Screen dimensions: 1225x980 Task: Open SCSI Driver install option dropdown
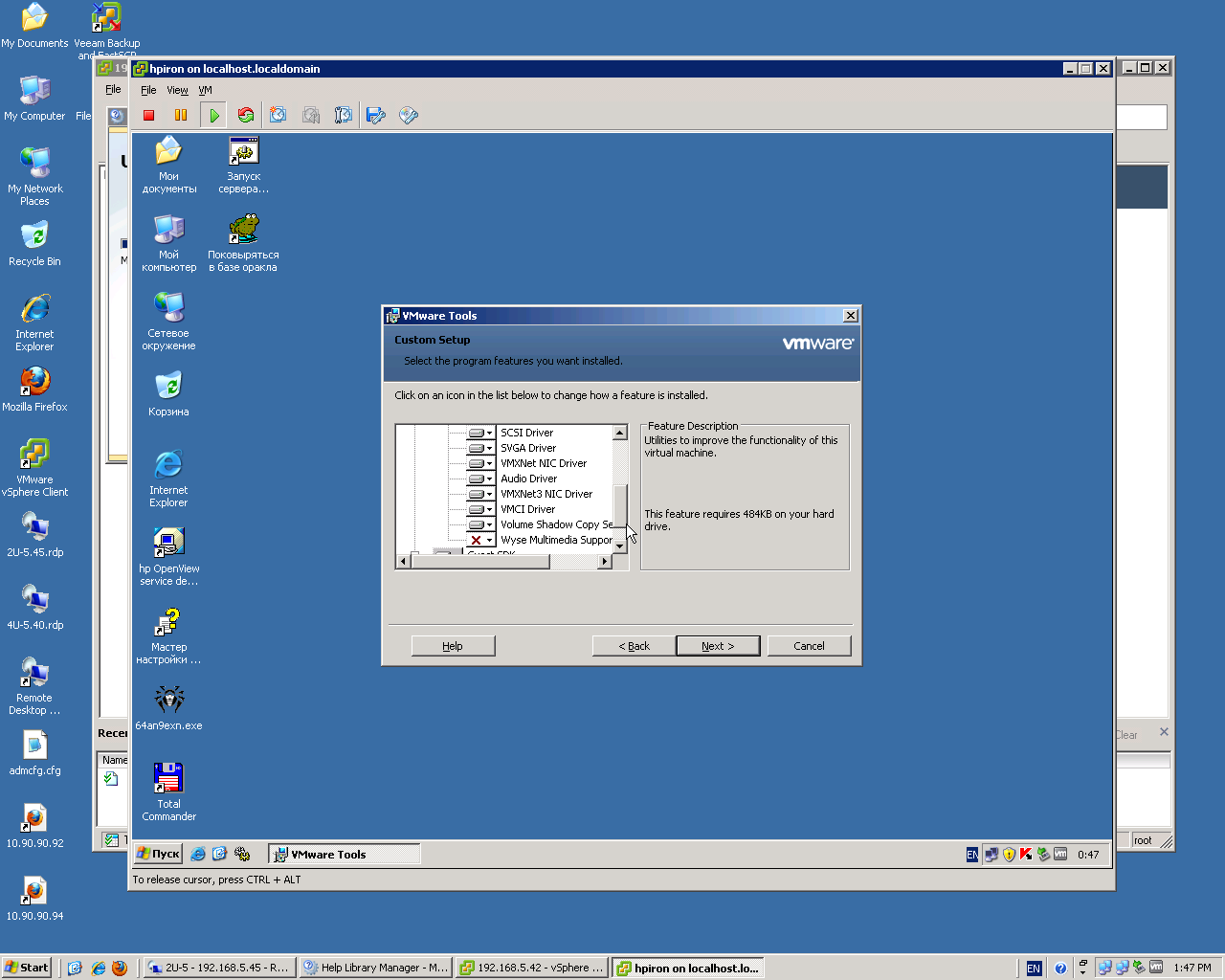point(480,433)
